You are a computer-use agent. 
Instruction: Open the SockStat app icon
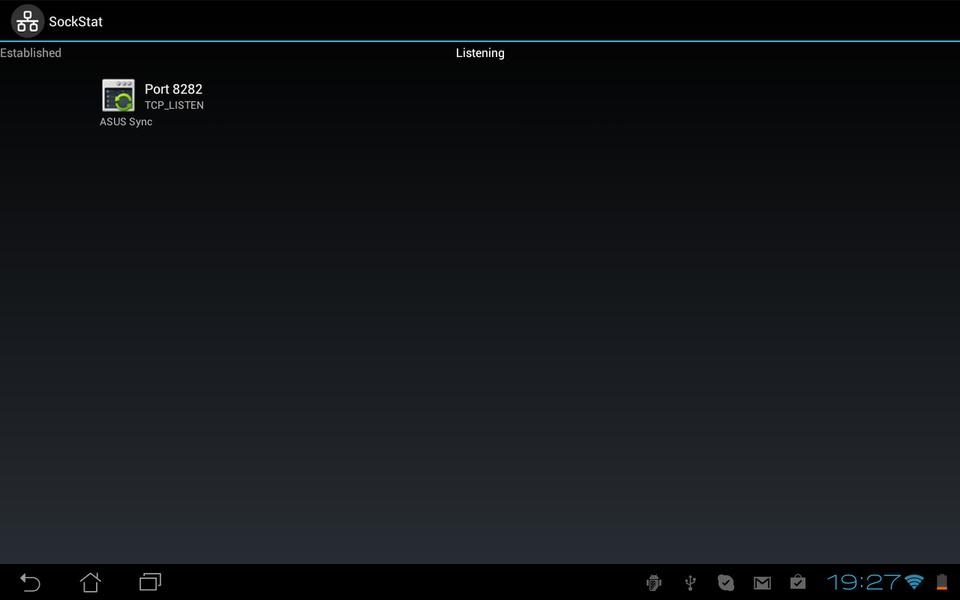27,21
